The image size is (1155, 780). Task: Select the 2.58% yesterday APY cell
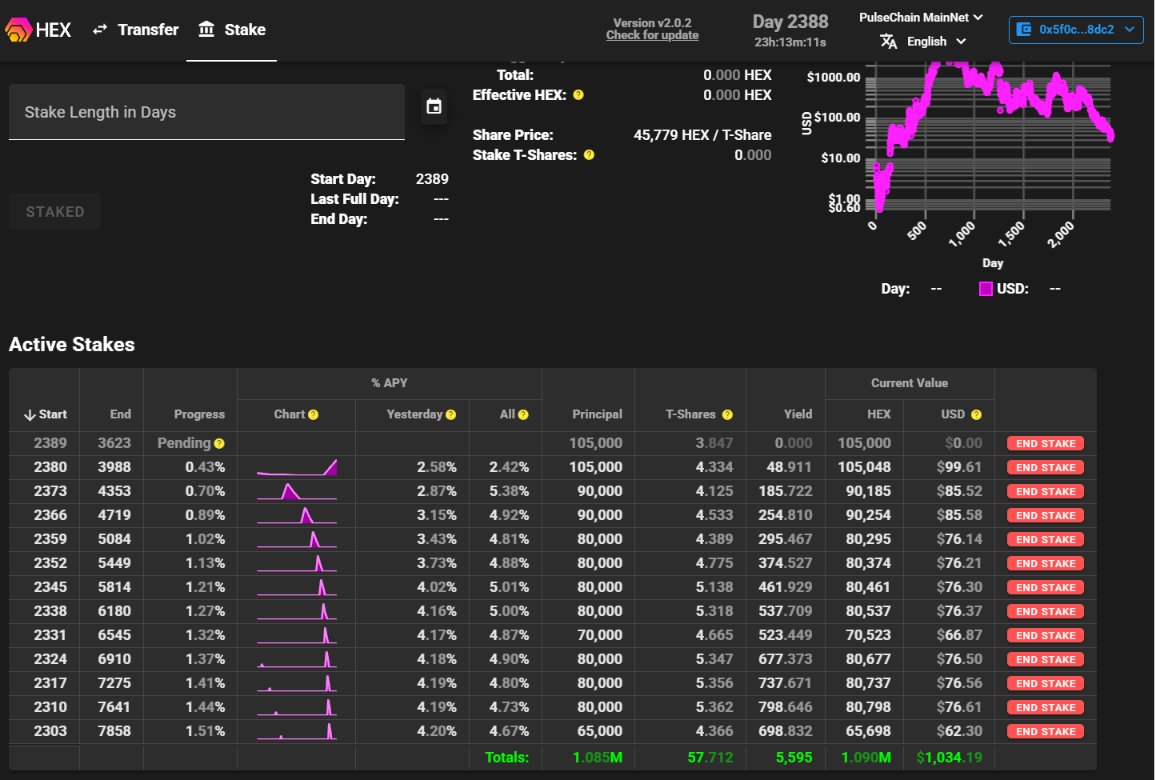(x=436, y=467)
